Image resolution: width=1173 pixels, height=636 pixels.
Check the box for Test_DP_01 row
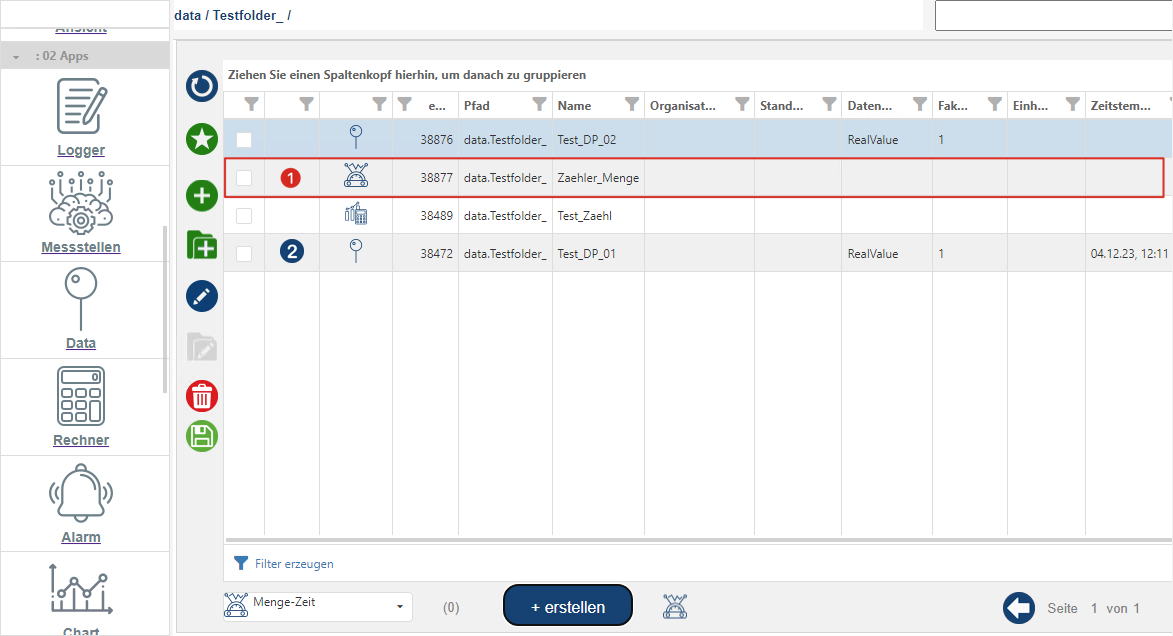point(244,254)
